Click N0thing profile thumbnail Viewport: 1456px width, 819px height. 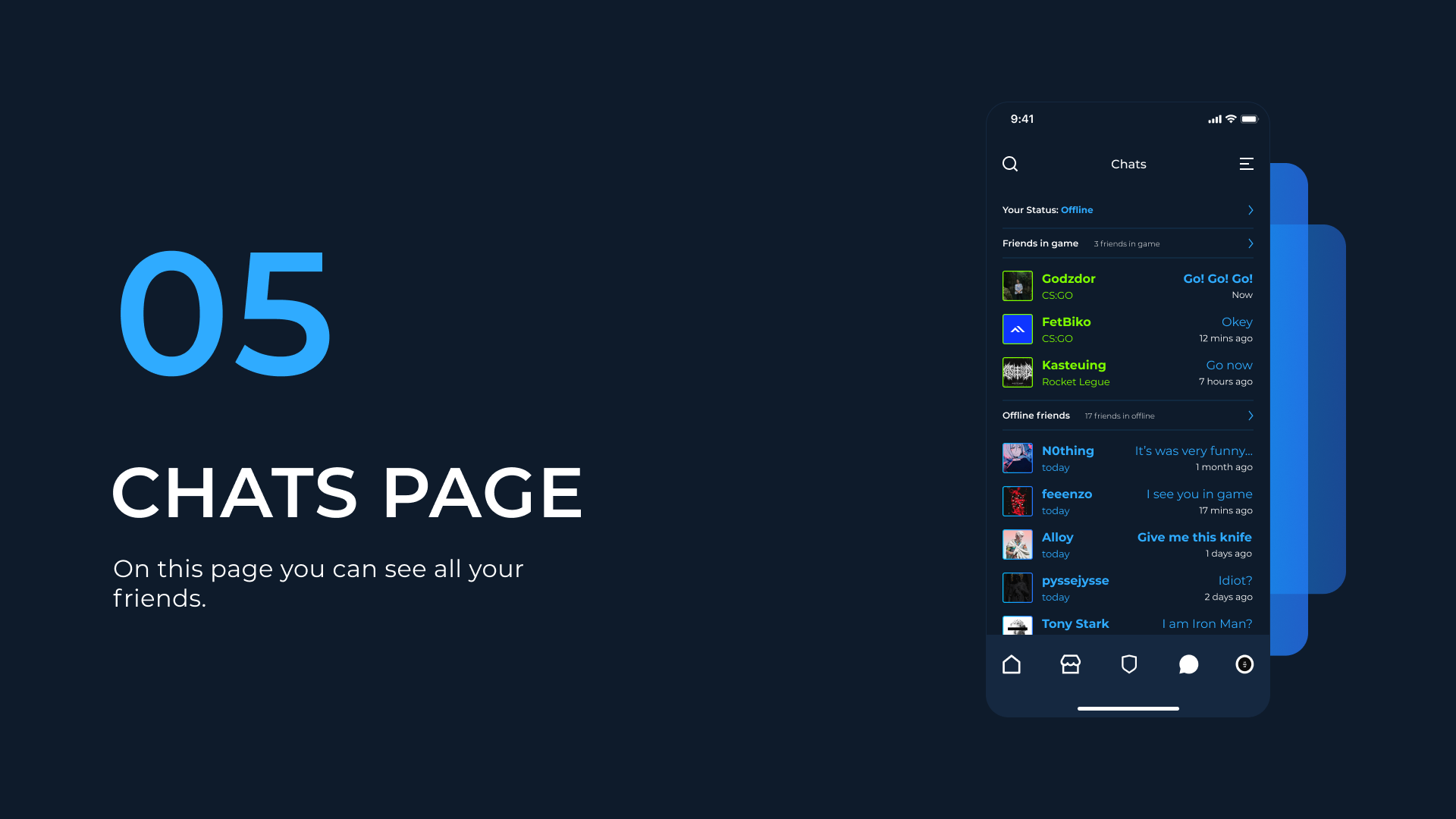coord(1017,458)
